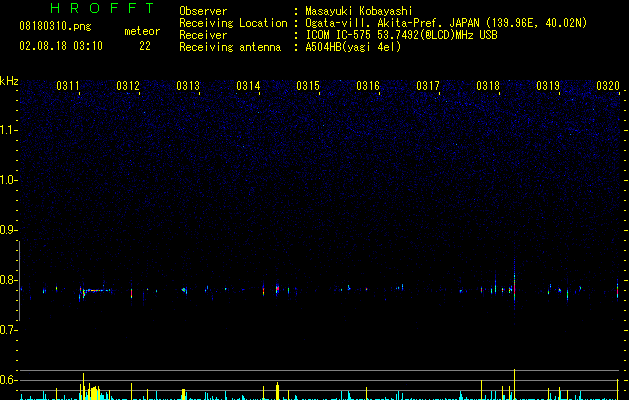Click the tall meteor echo after 0318
This screenshot has width=629, height=400.
pos(514,281)
